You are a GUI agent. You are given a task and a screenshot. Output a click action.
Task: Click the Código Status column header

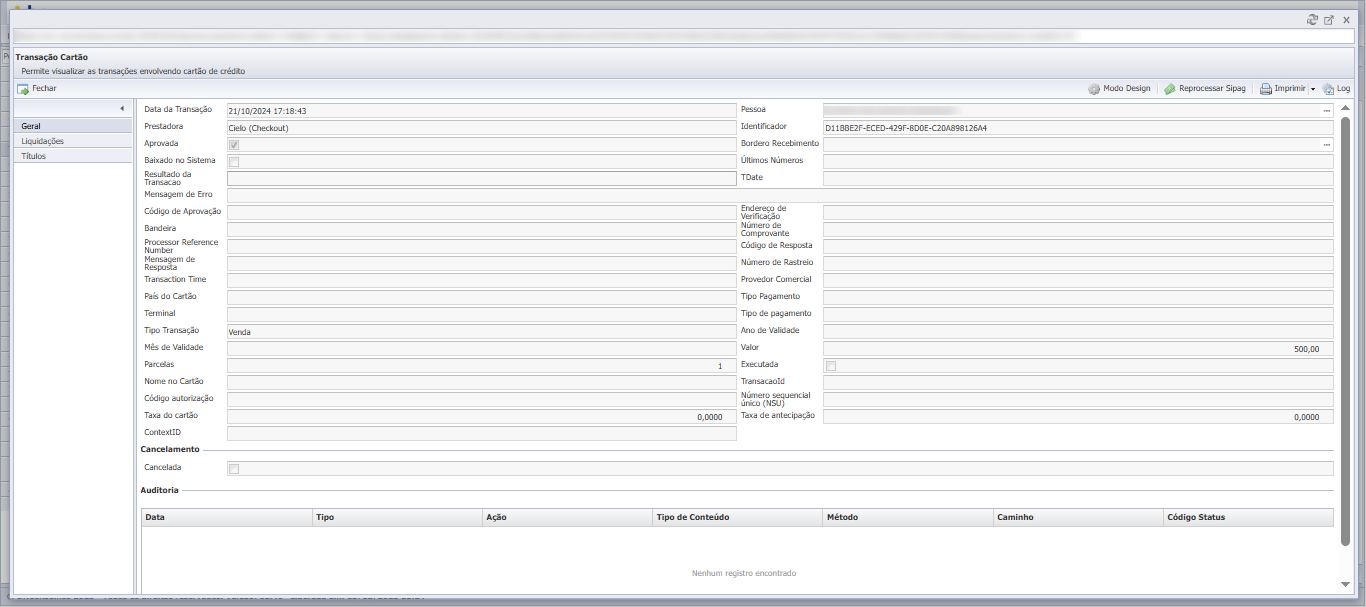[x=1248, y=517]
